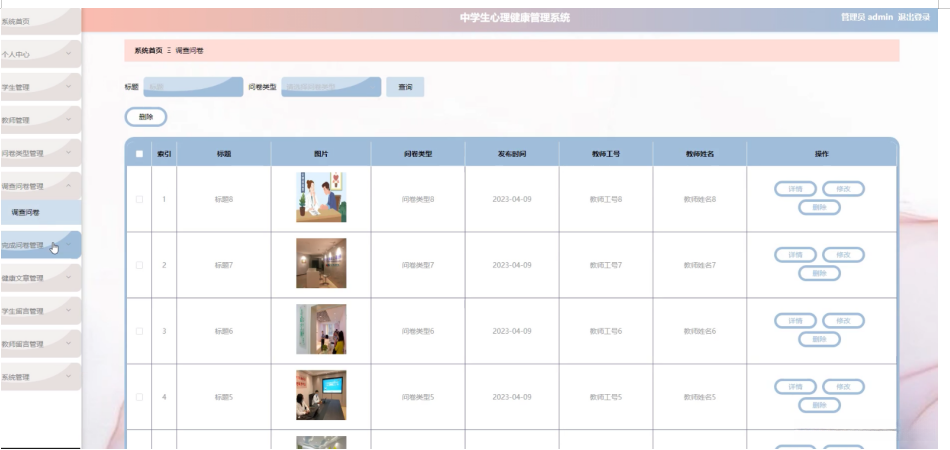This screenshot has width=950, height=450.
Task: Click 删除 for row 标题7
Action: pos(819,274)
